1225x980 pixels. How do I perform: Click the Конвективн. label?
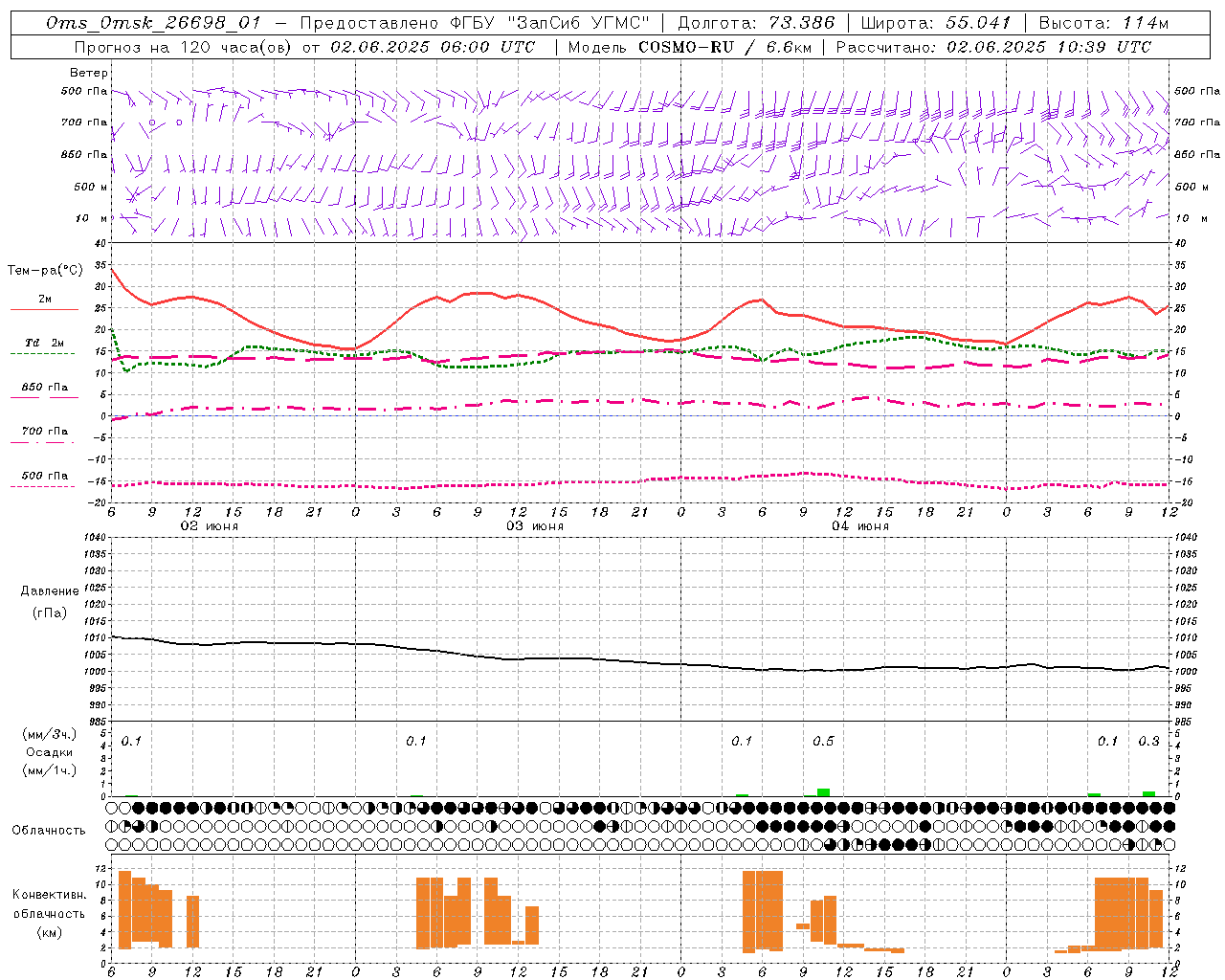(50, 894)
